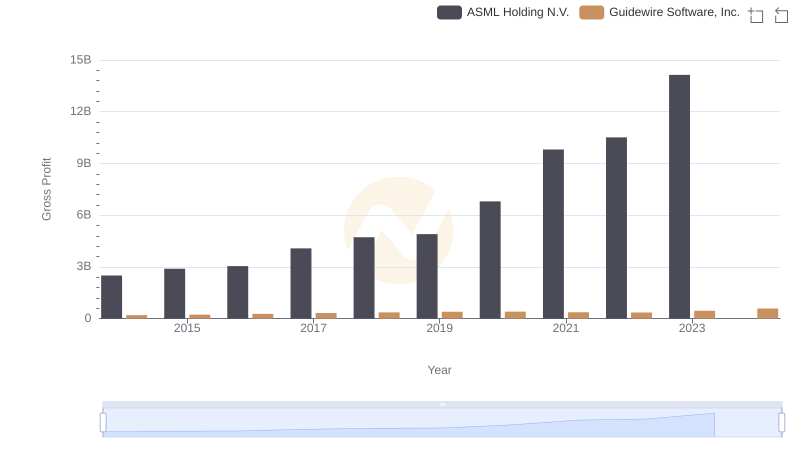Screen dimensions: 800x461
Task: Click the Guidewire bar for 2023
Action: coord(704,315)
